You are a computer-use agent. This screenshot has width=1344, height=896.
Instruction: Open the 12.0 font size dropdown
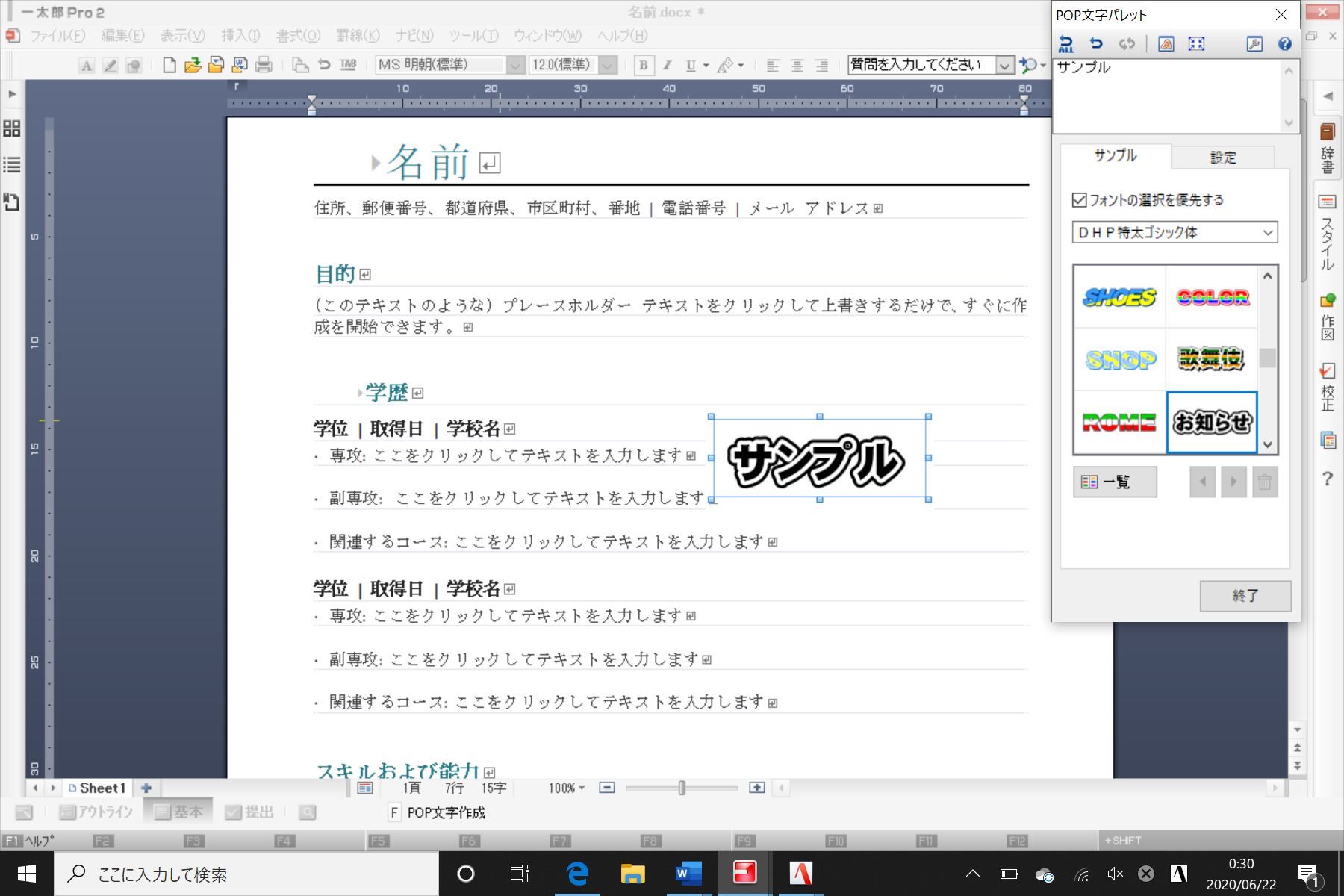[x=608, y=65]
